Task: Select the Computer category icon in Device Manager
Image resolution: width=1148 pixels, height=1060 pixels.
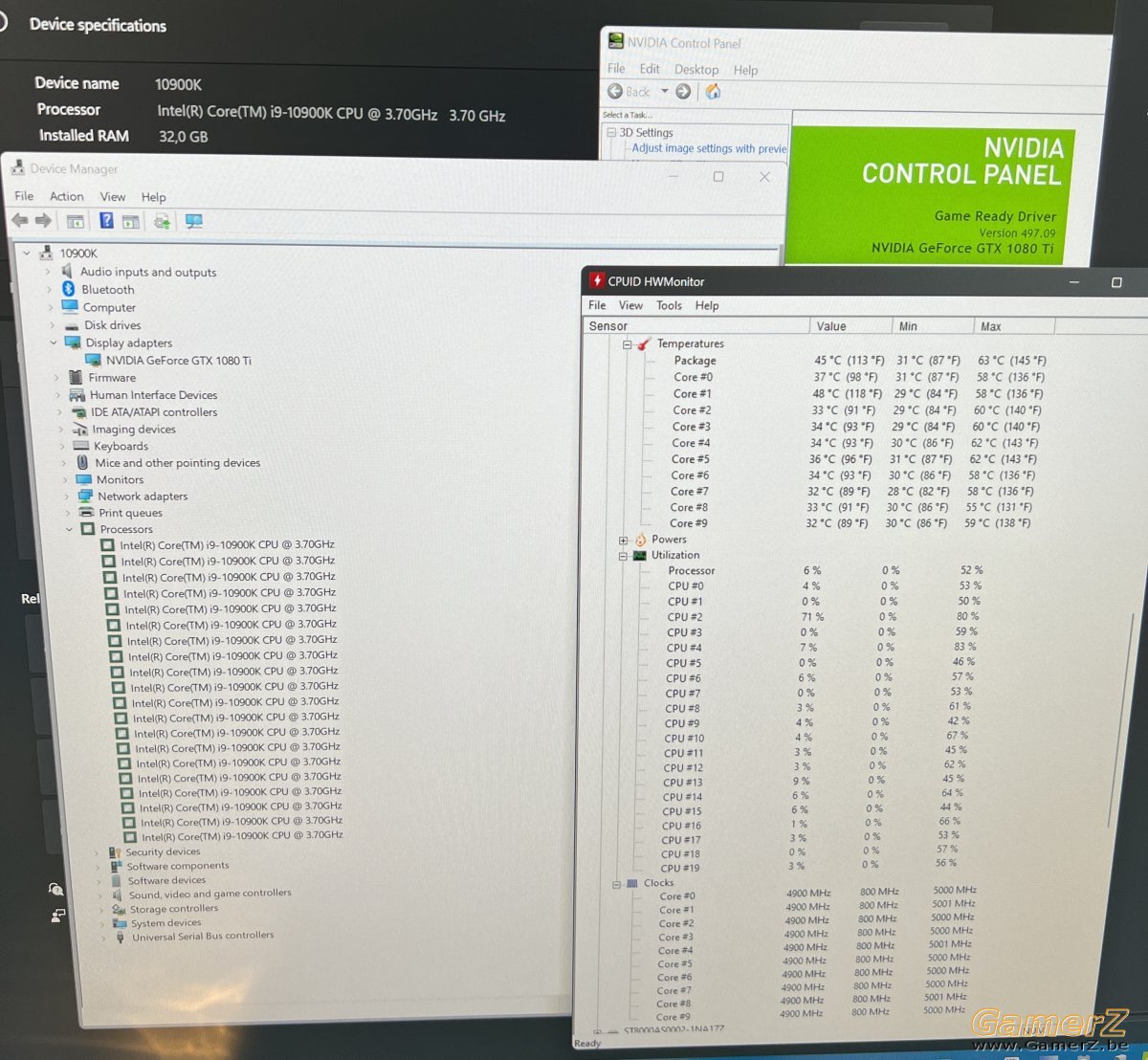Action: pyautogui.click(x=70, y=307)
